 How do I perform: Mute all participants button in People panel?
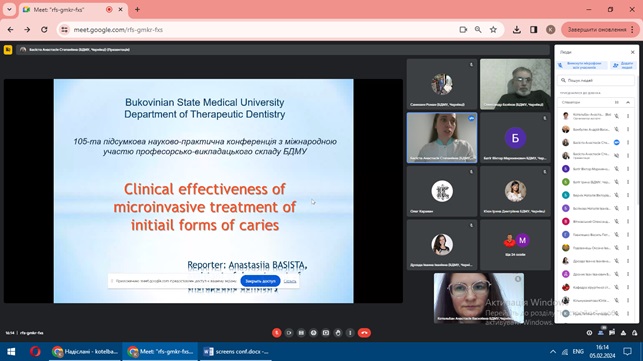click(582, 65)
